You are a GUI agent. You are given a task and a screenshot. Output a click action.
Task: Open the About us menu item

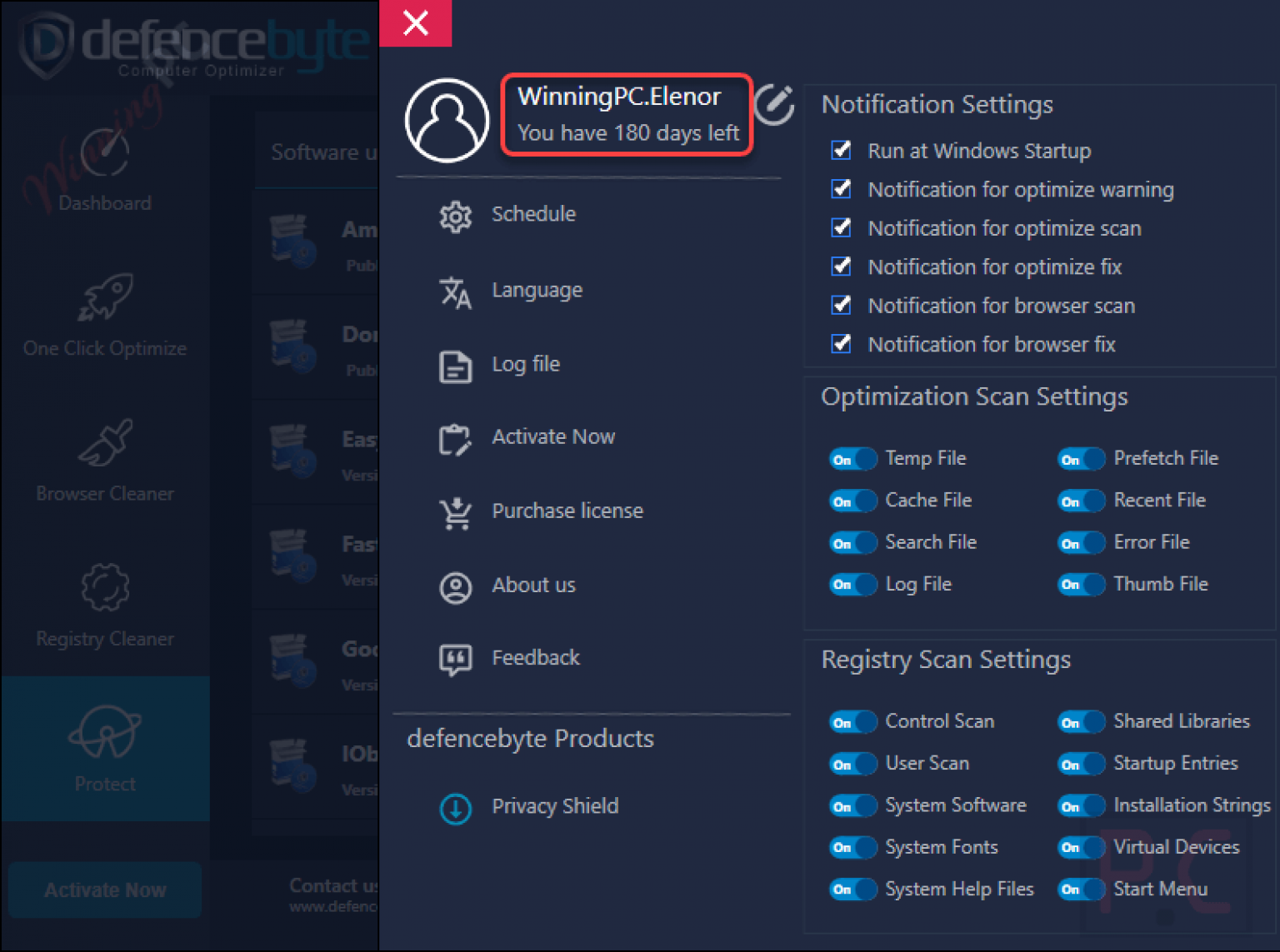(x=533, y=585)
